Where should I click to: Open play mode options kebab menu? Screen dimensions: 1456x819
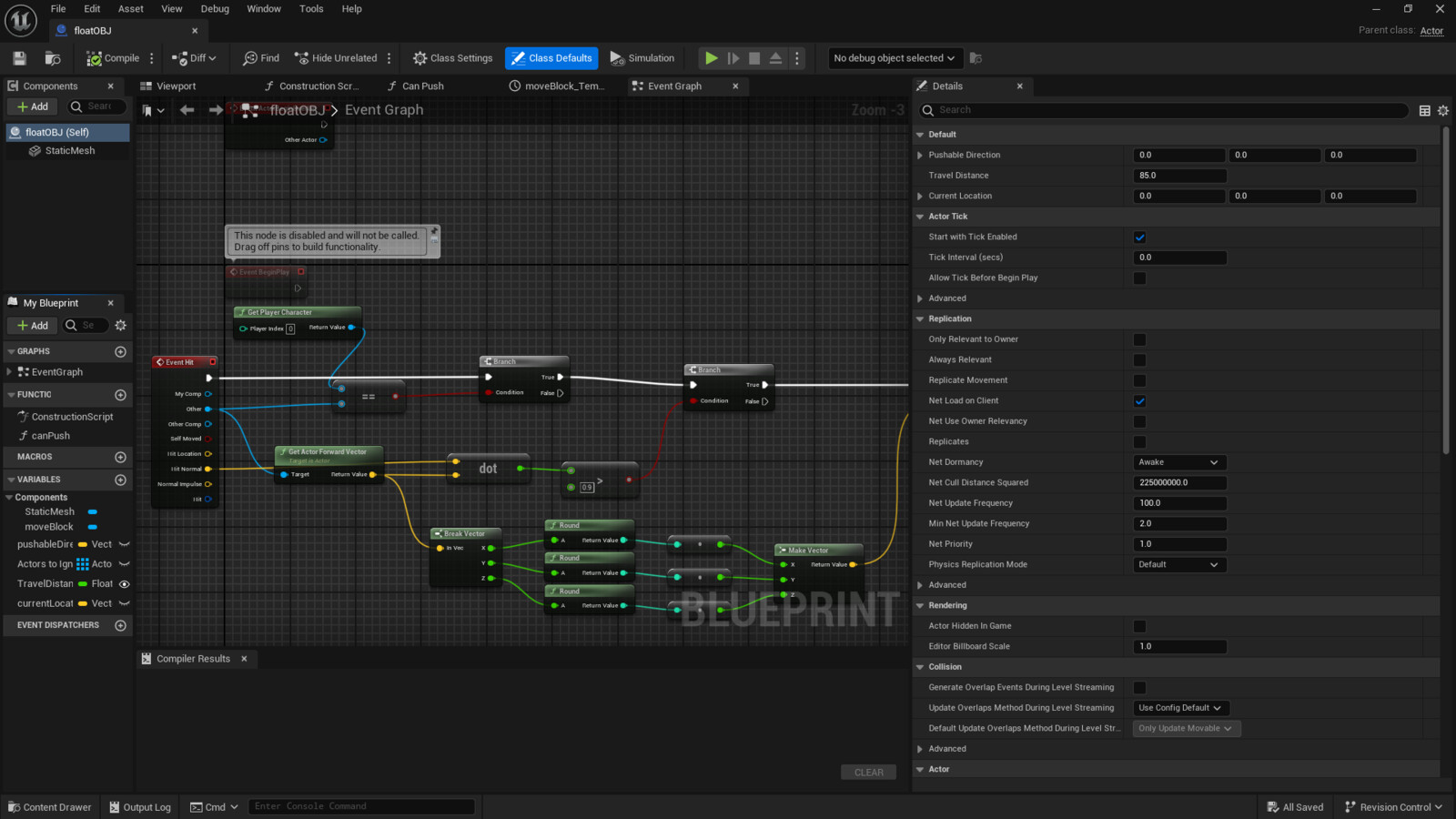tap(797, 58)
